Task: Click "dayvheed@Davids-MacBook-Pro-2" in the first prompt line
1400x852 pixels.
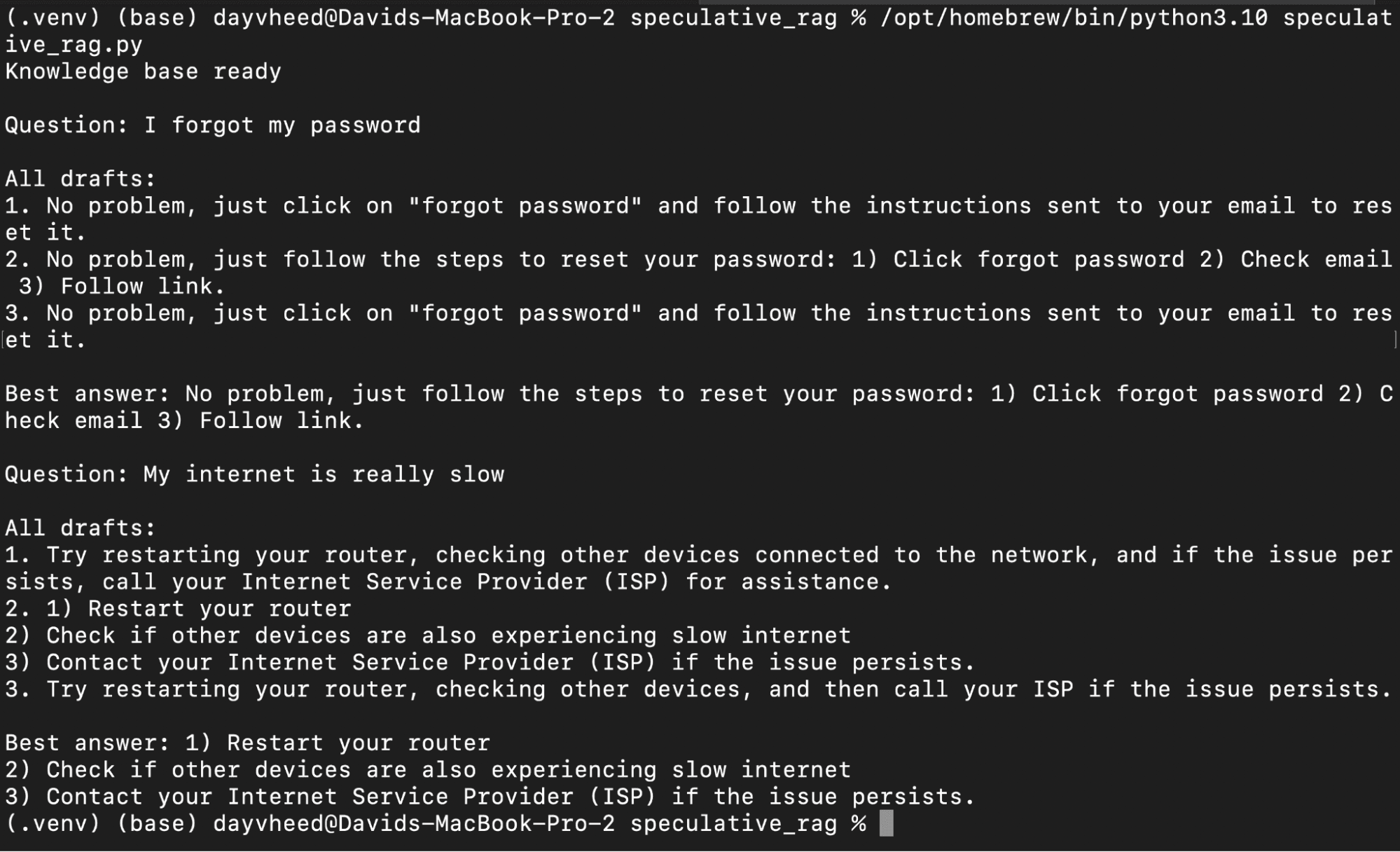Action: pos(414,18)
